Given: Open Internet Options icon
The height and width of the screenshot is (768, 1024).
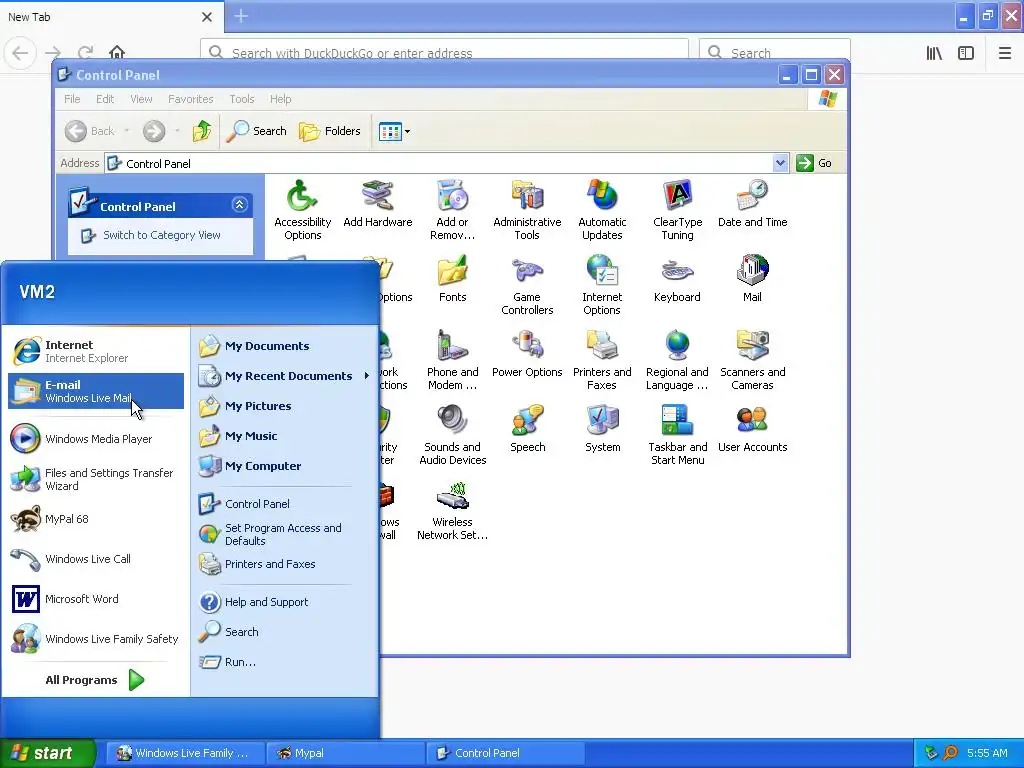Looking at the screenshot, I should 602,285.
